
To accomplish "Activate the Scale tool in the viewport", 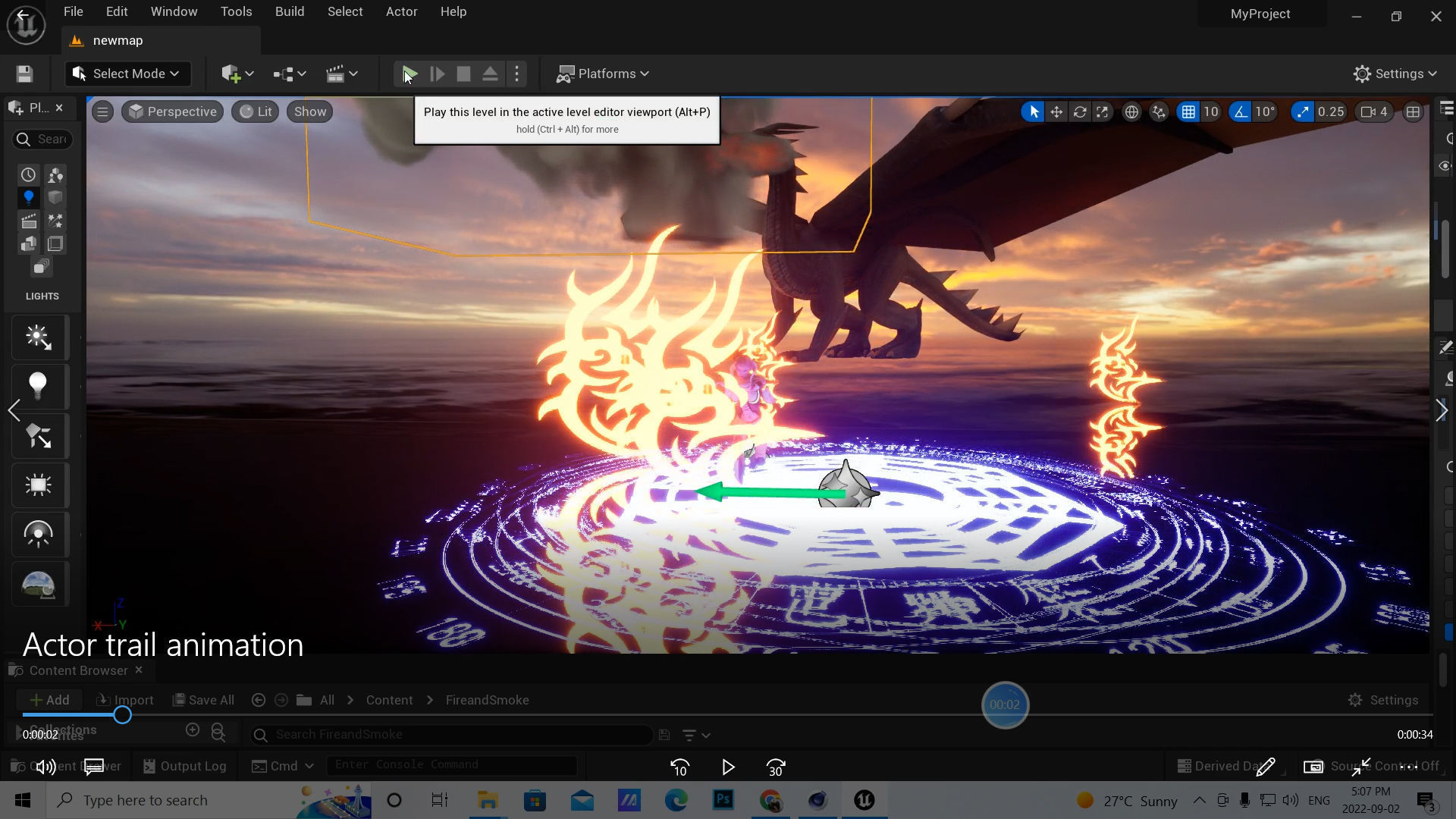I will [1102, 111].
